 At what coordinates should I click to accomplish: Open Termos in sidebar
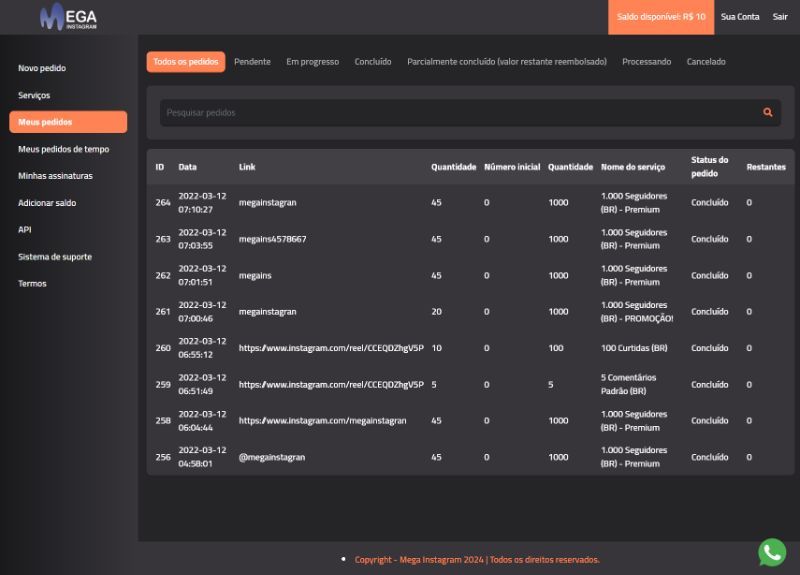[x=32, y=283]
